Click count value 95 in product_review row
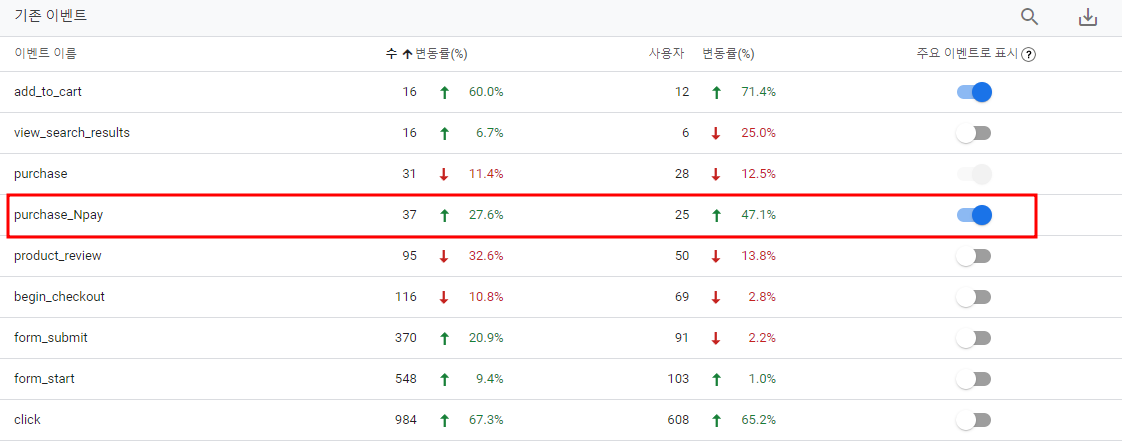Image resolution: width=1122 pixels, height=441 pixels. coord(409,256)
